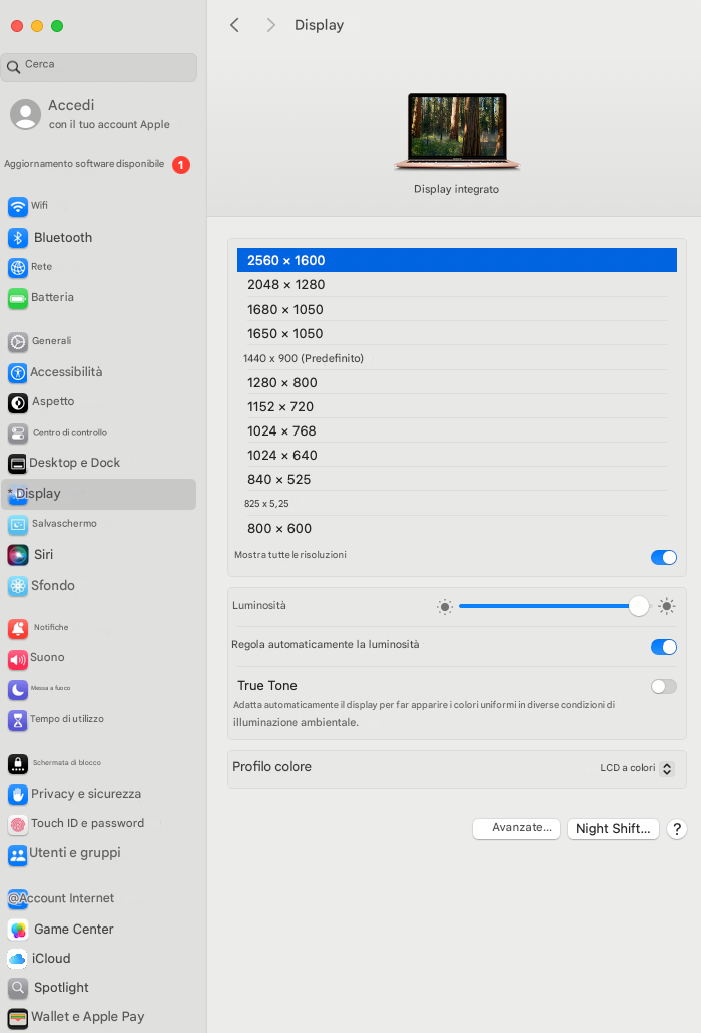Select resolution 1024 × 768
Viewport: 701px width, 1033px height.
(x=457, y=431)
